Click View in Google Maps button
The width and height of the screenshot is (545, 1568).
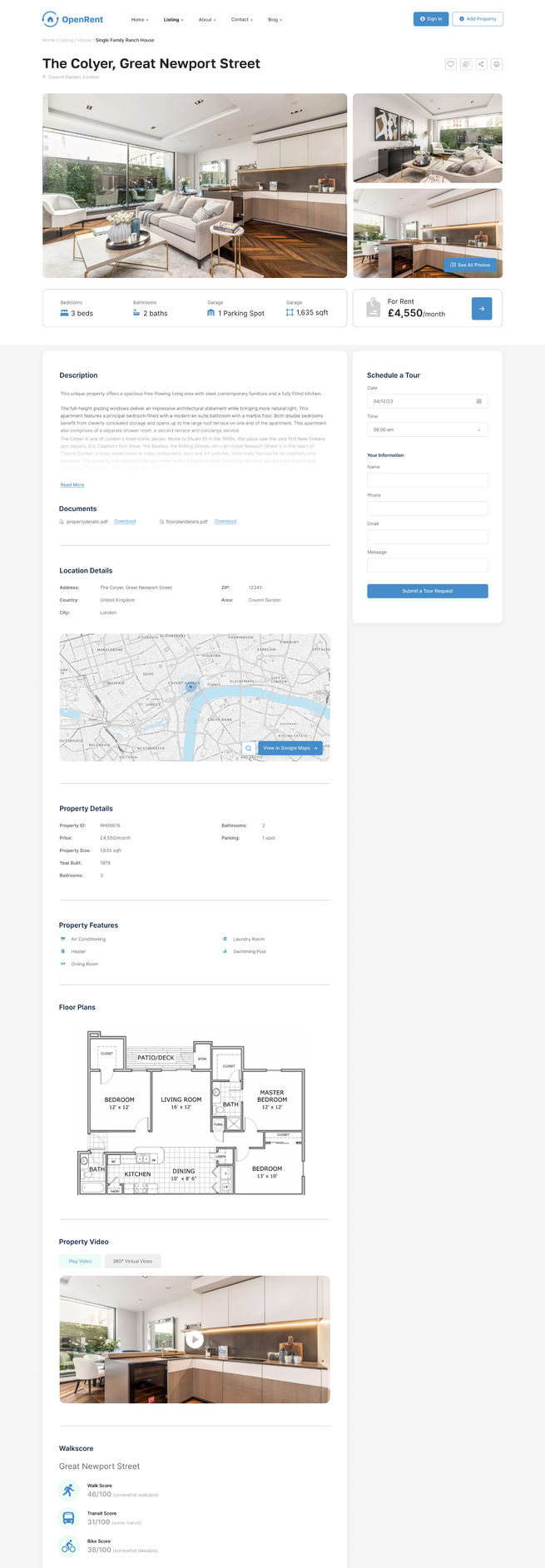point(290,748)
